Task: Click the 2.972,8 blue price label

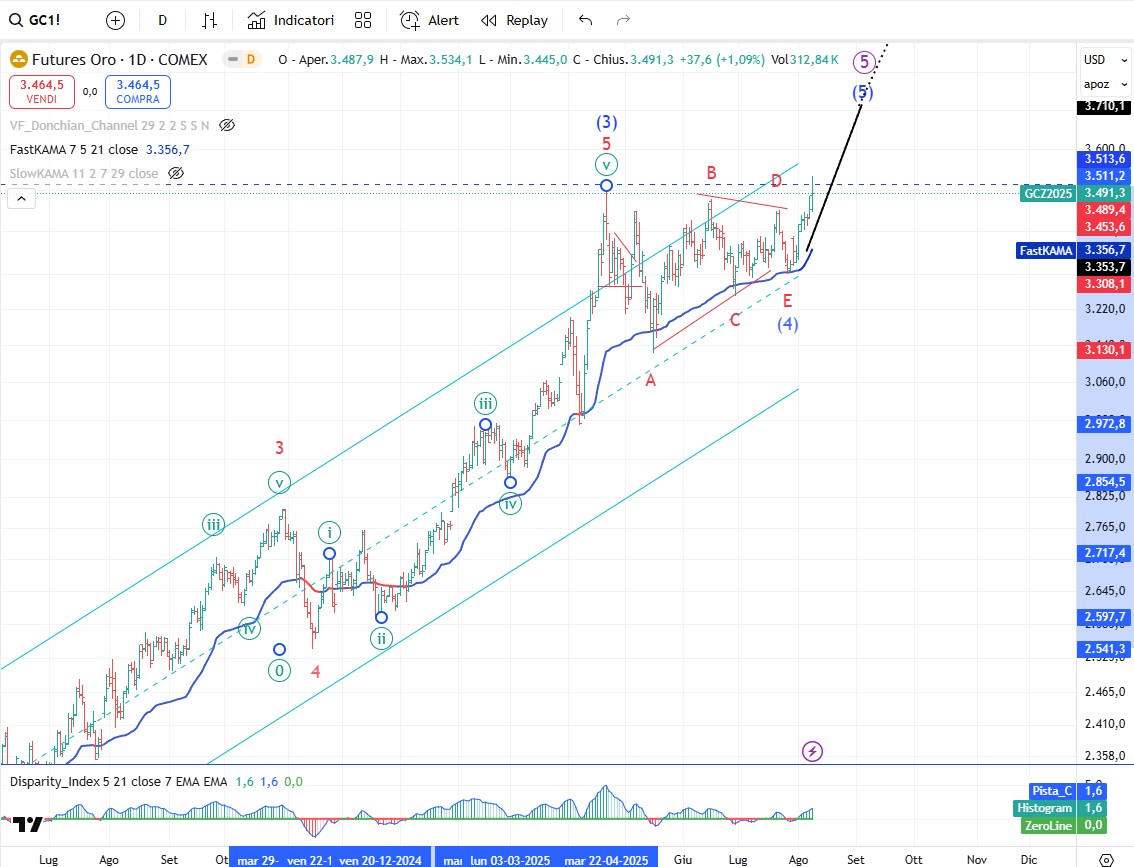Action: pos(1104,424)
